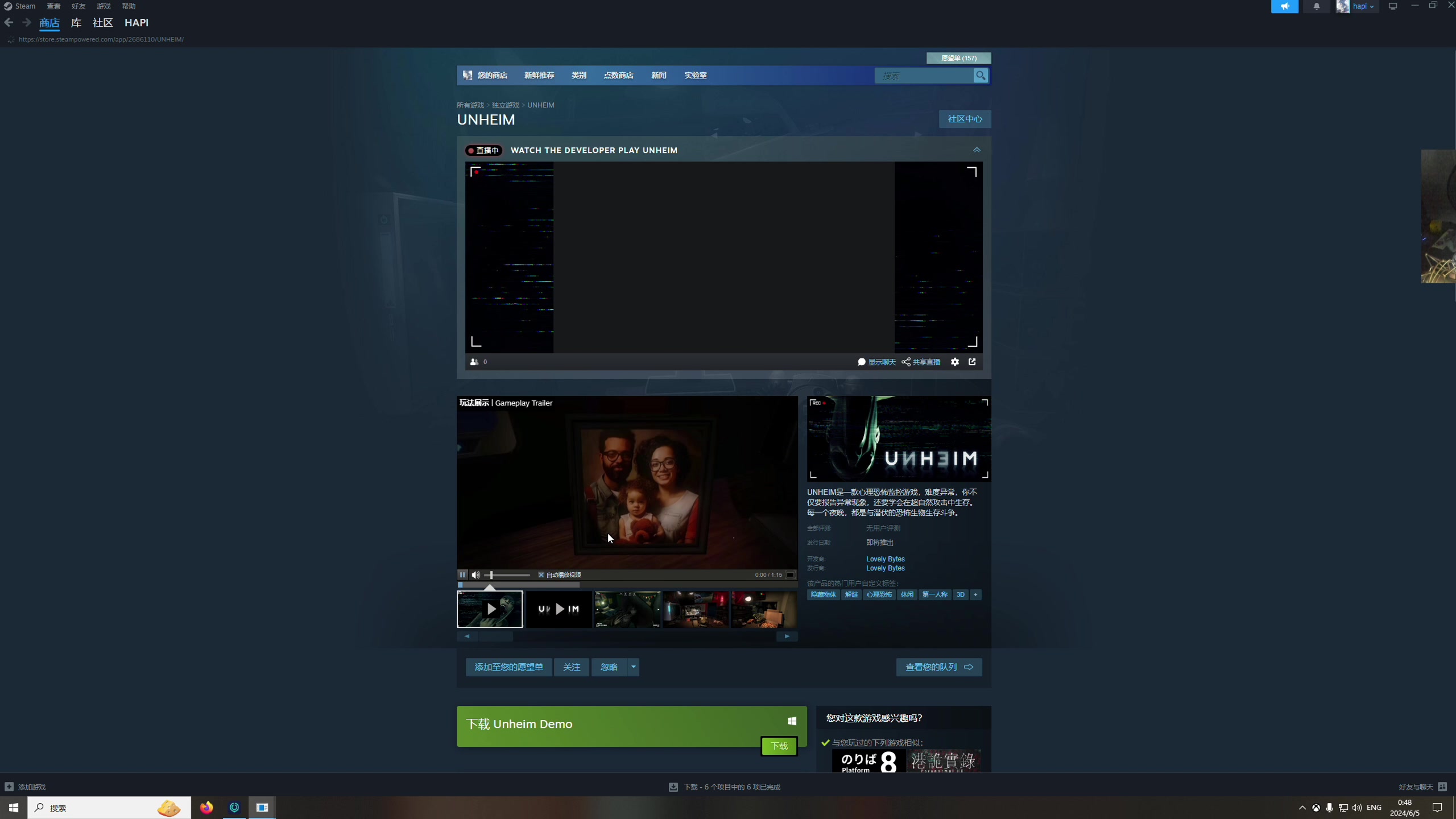Open the Friends menu
1456x819 pixels.
(x=78, y=6)
